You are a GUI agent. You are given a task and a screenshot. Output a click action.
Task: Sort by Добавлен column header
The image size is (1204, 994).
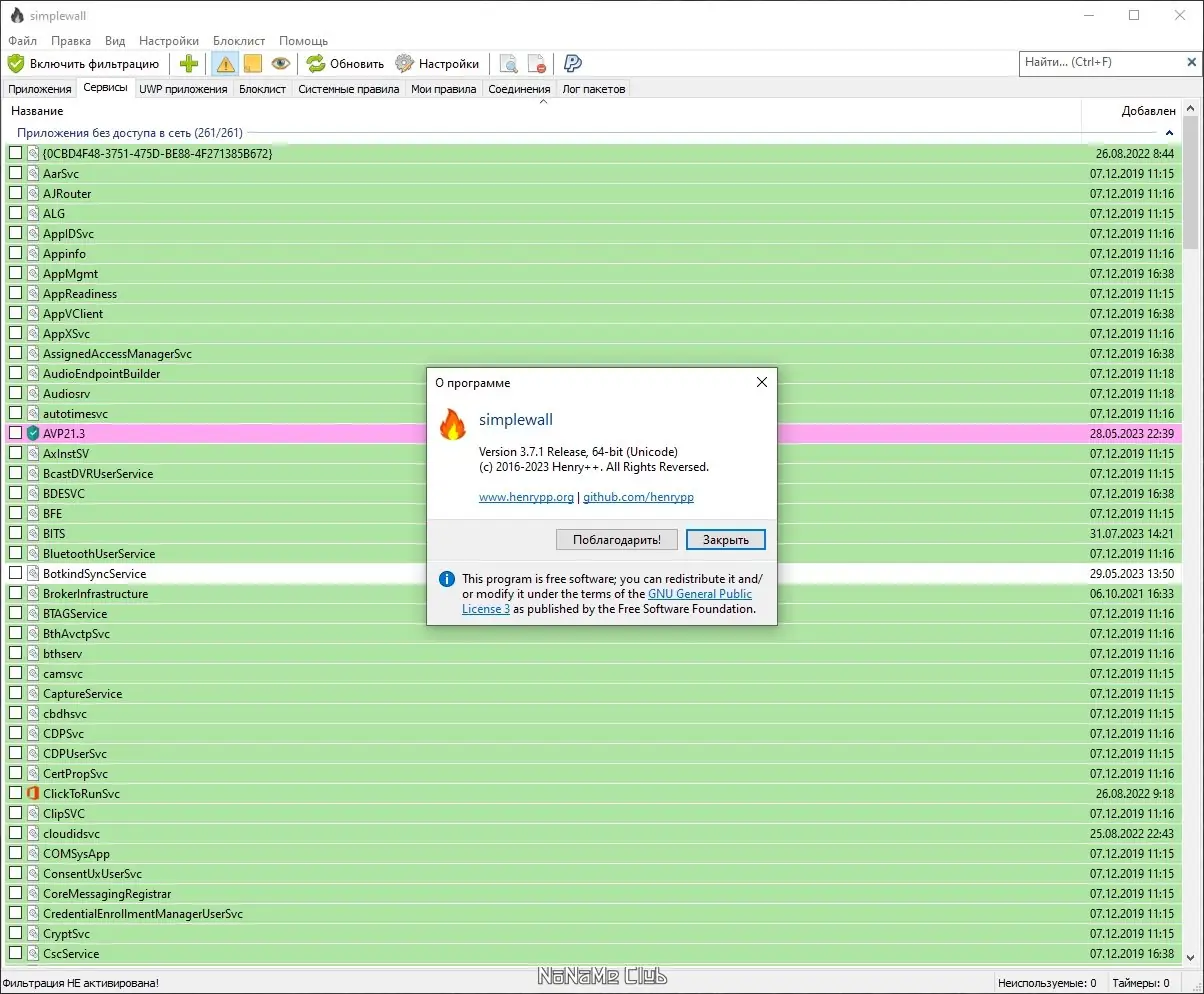(x=1132, y=111)
